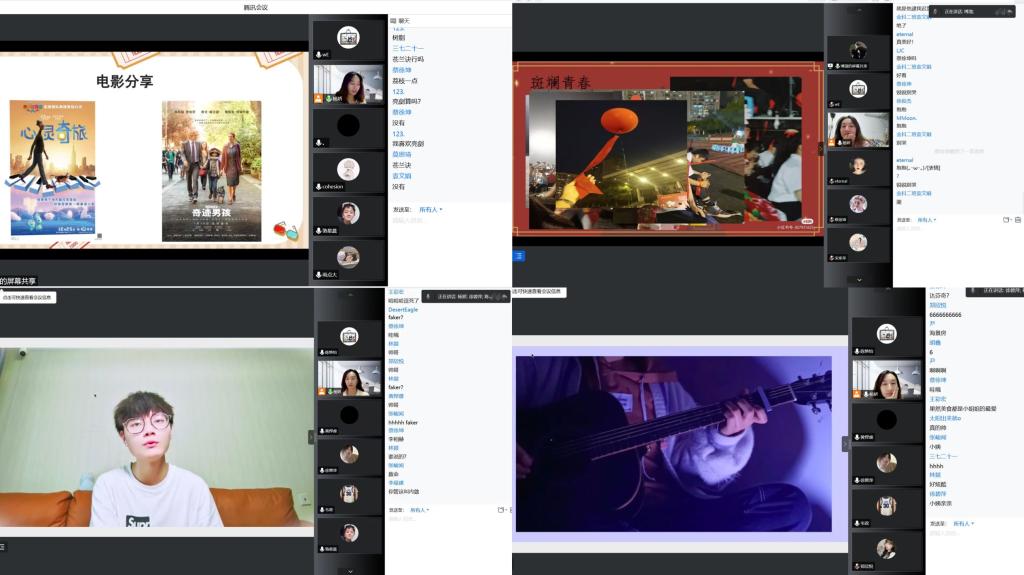Select the woman's video tile in the movie-sharing meeting
This screenshot has height=575, width=1024.
348,84
